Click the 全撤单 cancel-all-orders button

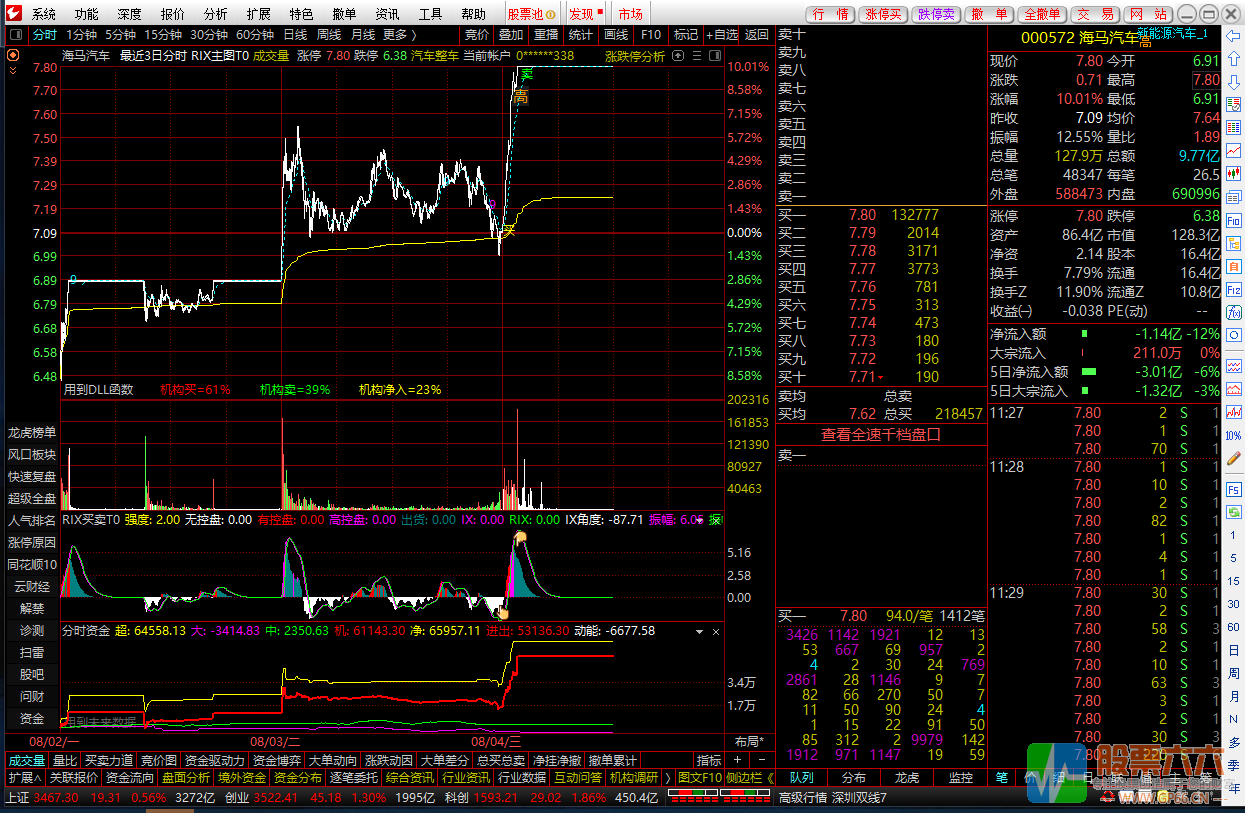point(1043,14)
